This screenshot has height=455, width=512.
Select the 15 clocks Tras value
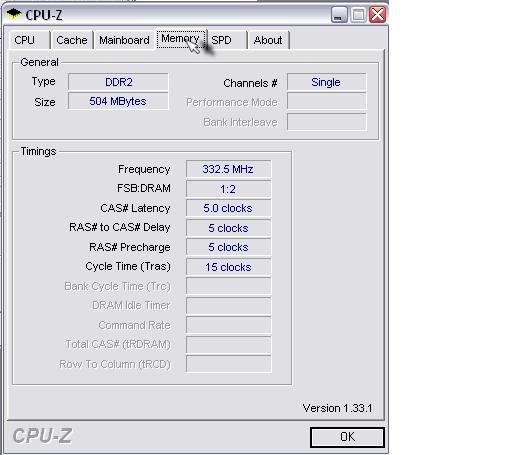228,267
